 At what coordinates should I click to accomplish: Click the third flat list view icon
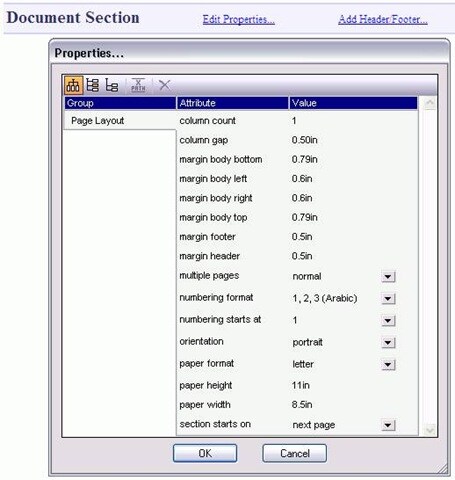point(112,85)
